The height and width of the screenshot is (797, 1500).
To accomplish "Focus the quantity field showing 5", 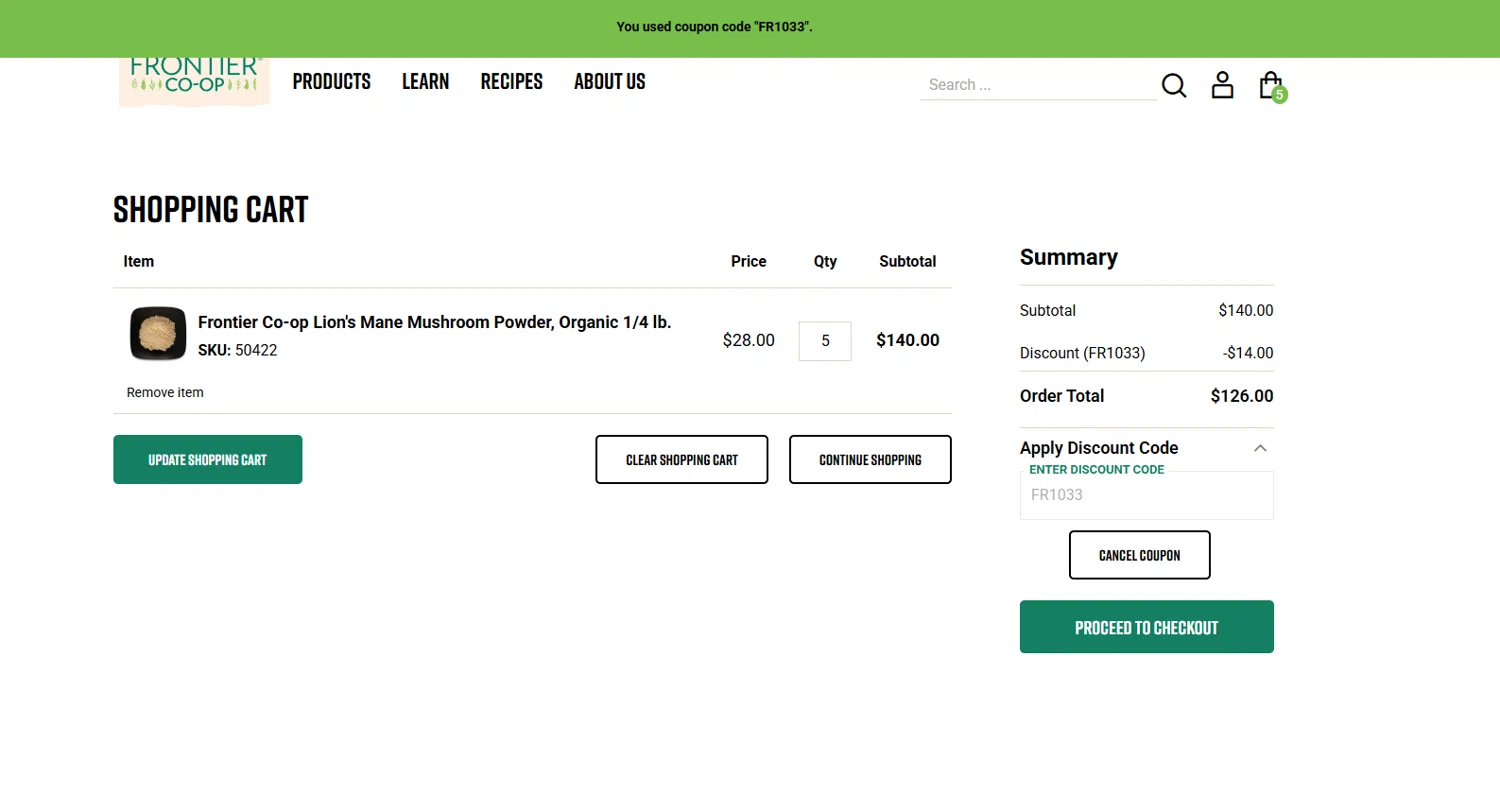I will (x=825, y=341).
